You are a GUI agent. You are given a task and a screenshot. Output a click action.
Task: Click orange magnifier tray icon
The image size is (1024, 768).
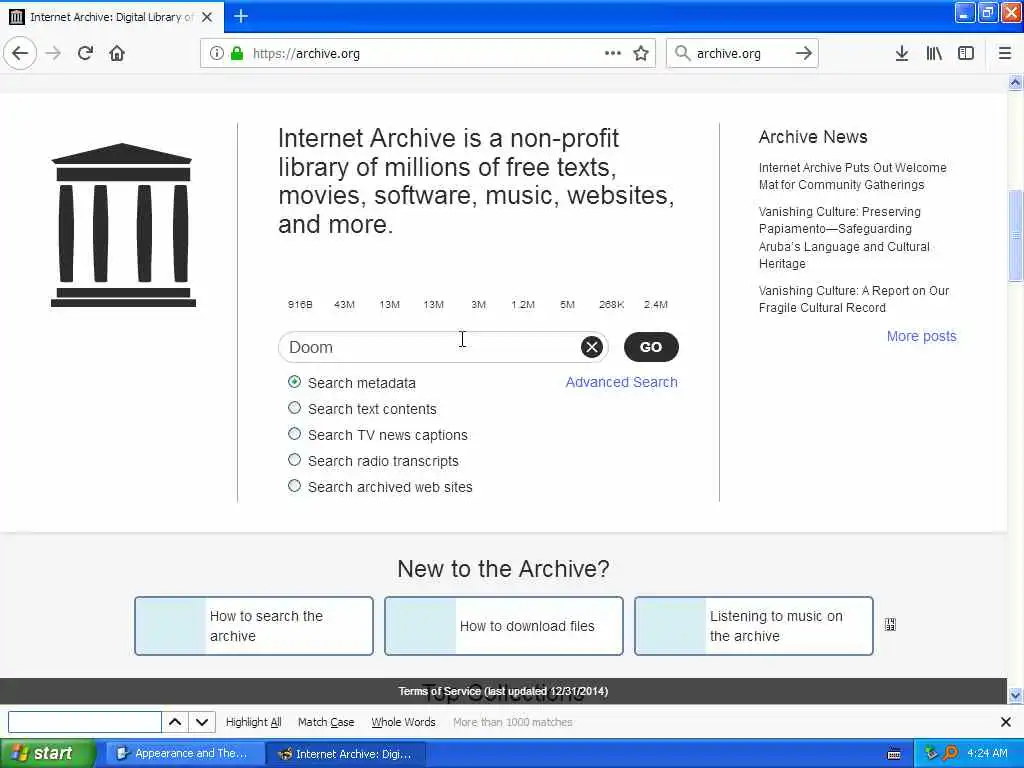point(951,754)
